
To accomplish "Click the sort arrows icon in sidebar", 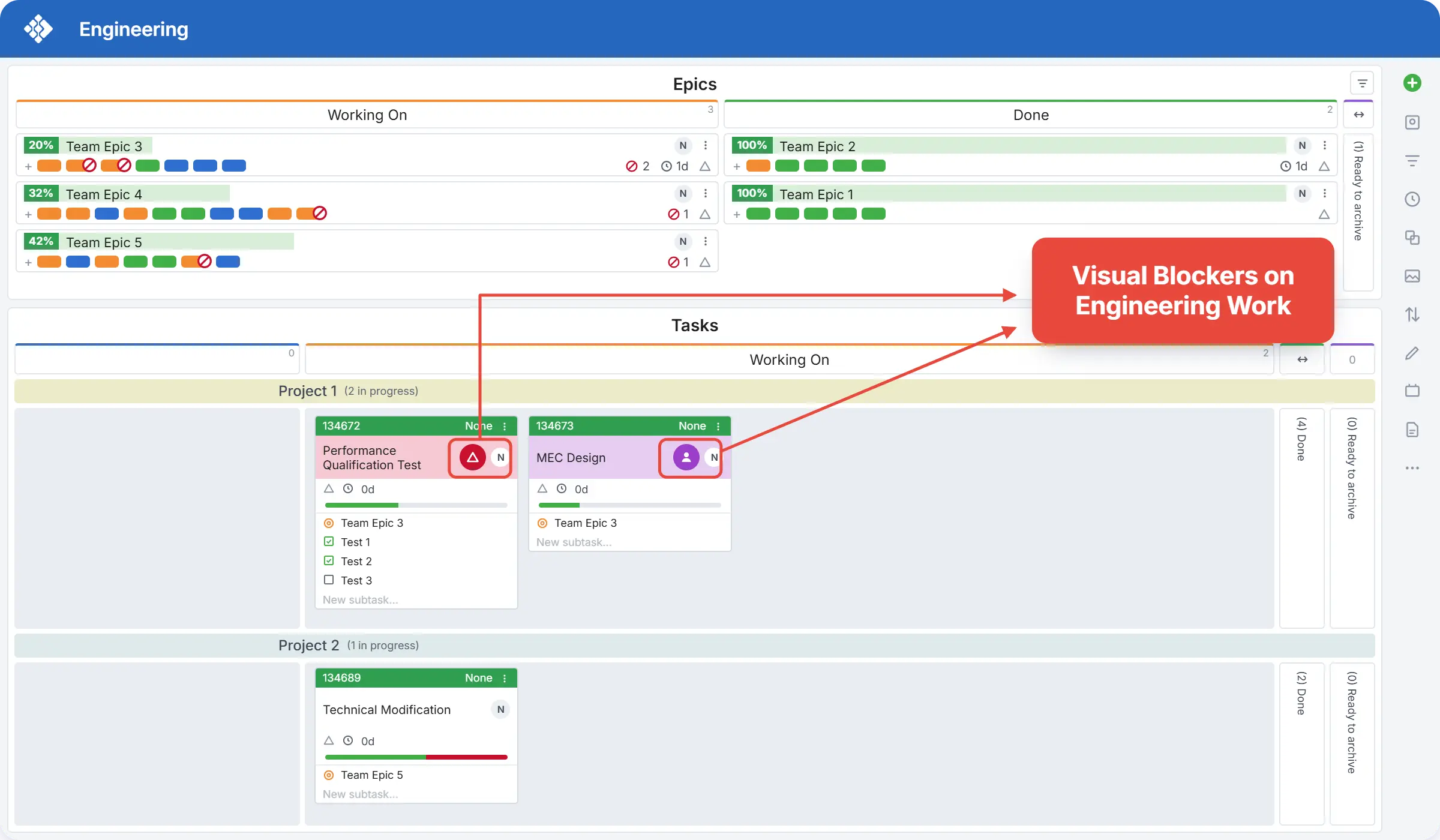I will 1412,314.
